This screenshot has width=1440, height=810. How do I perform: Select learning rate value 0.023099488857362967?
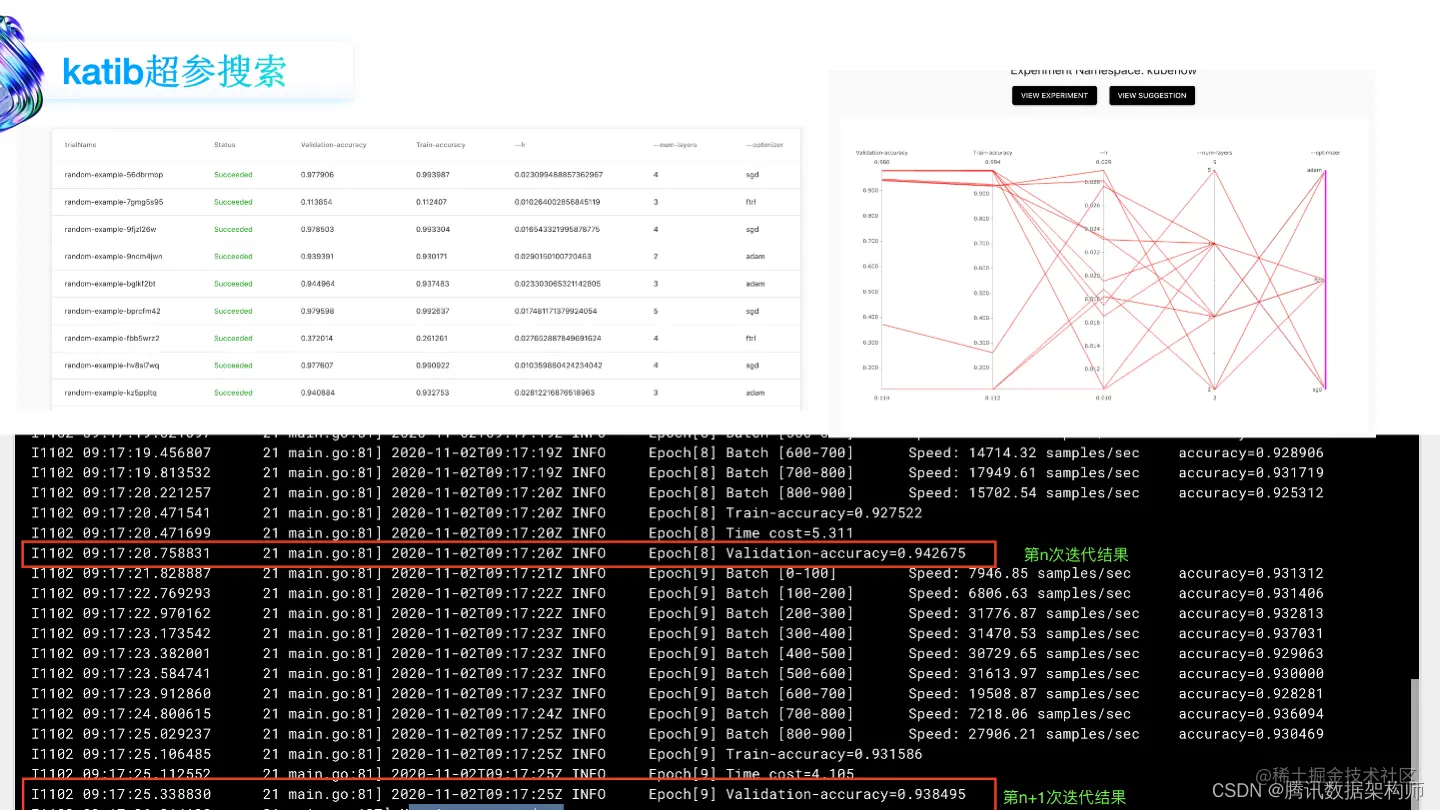559,175
